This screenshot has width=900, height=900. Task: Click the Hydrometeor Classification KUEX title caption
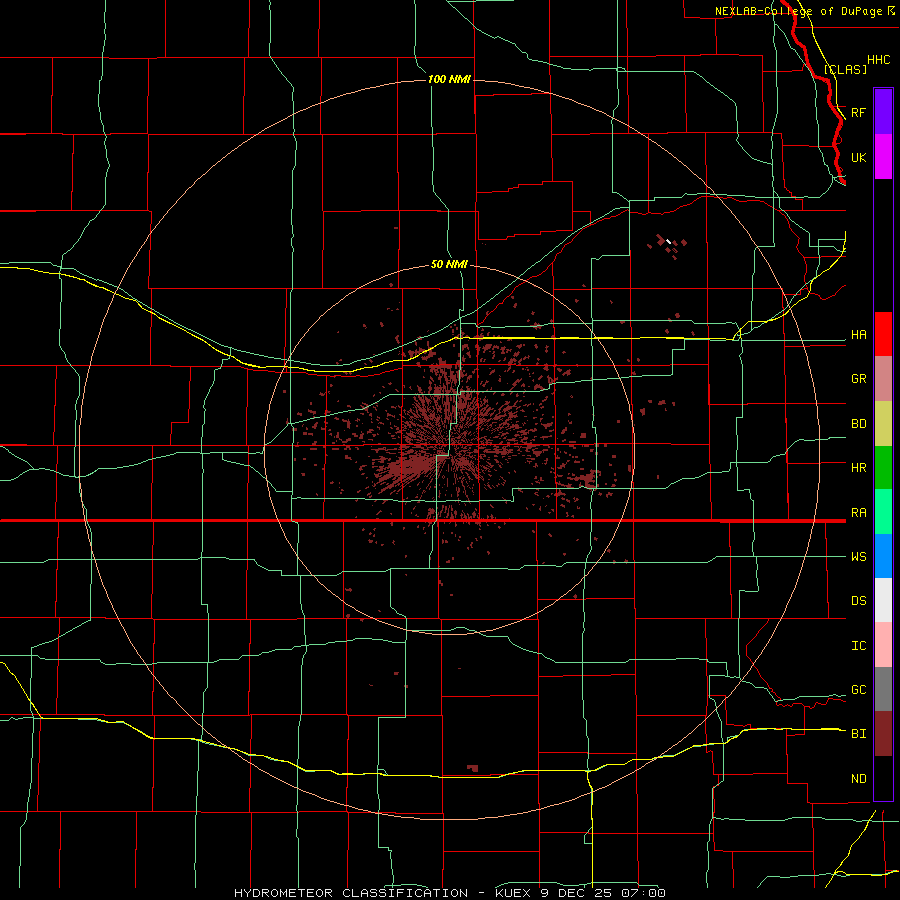coord(449,893)
